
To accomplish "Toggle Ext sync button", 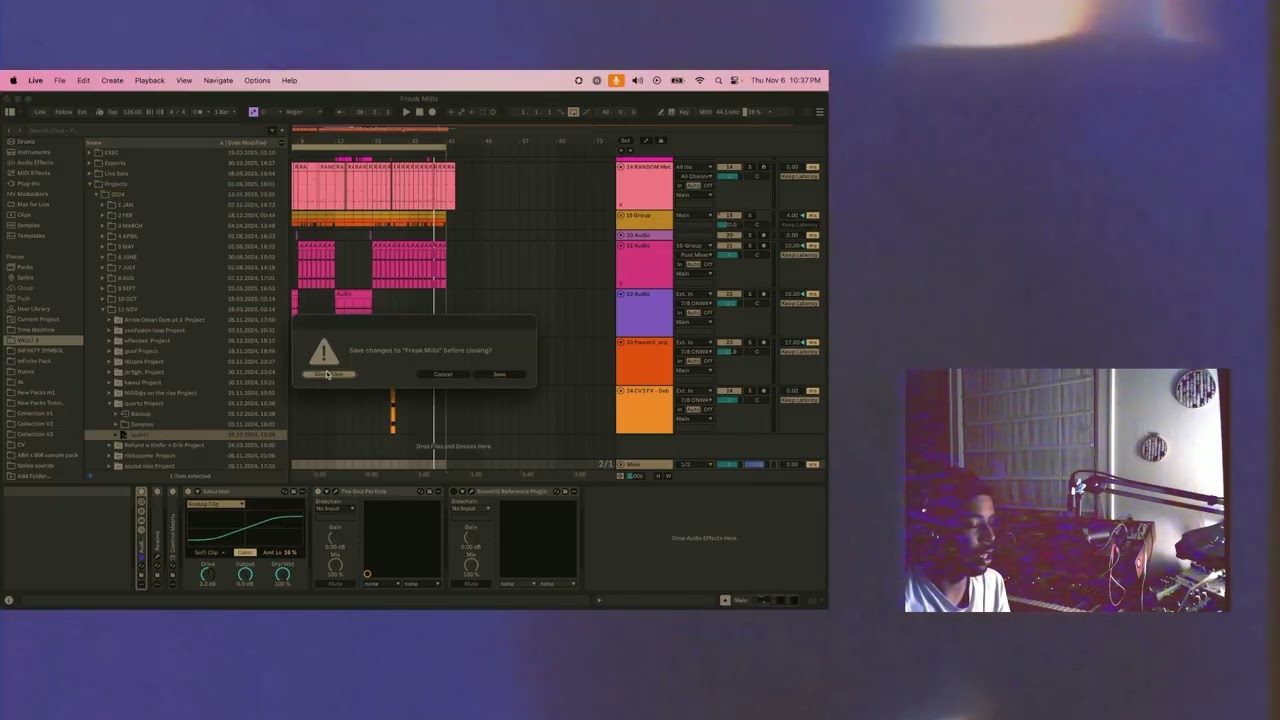I will coord(83,112).
